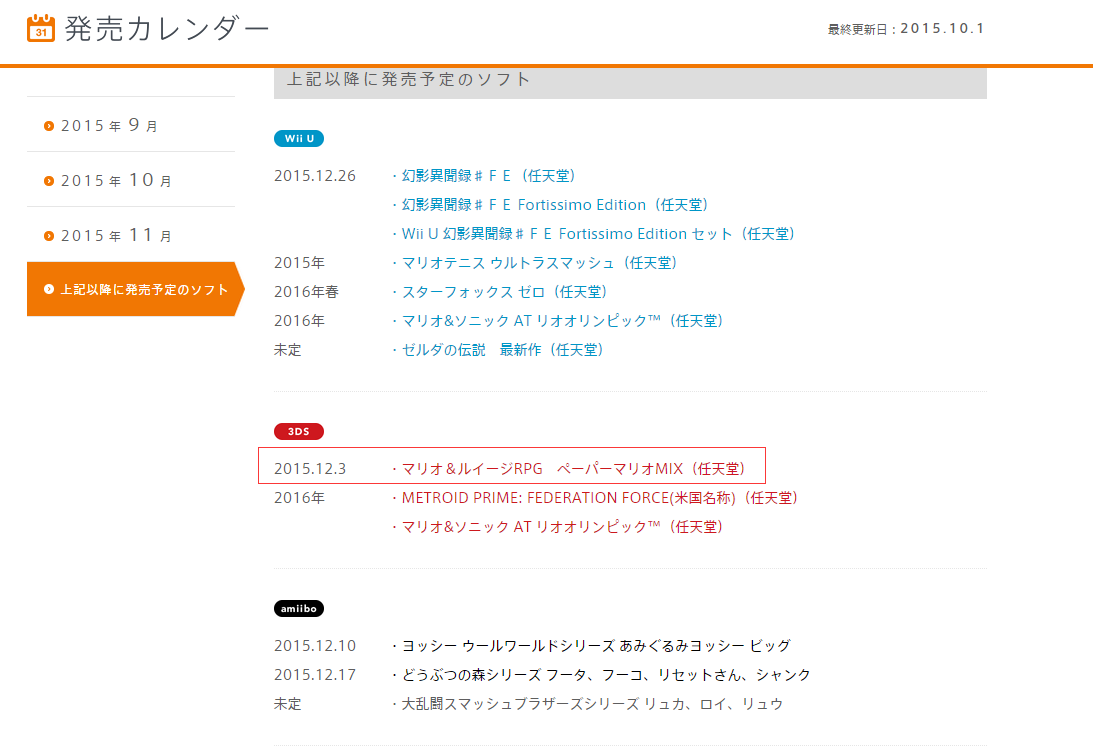
Task: Click the どうぶつの森シリーズ フータ、フーコ entry
Action: (606, 675)
